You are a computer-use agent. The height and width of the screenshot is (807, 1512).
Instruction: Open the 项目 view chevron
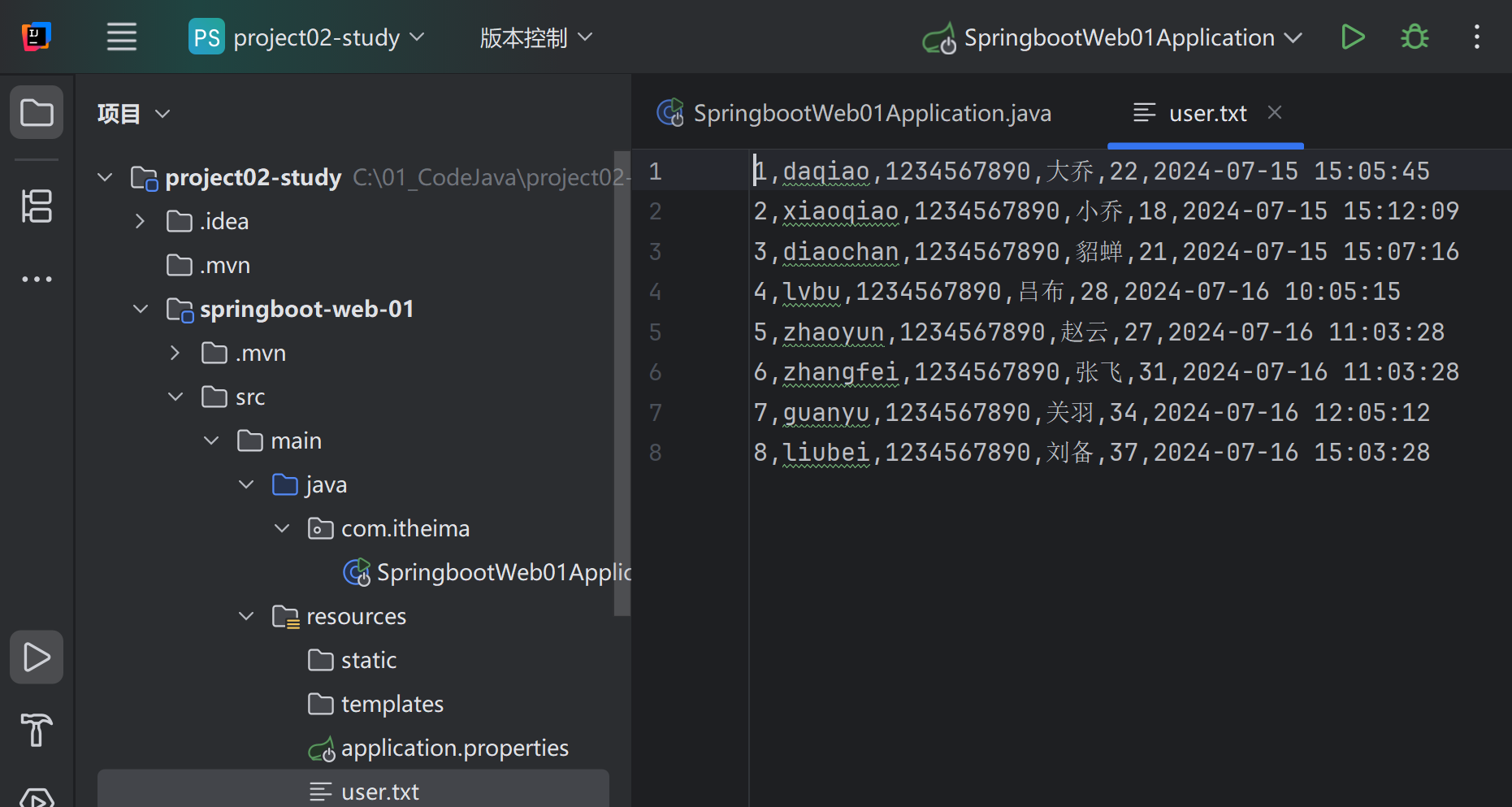coord(162,113)
